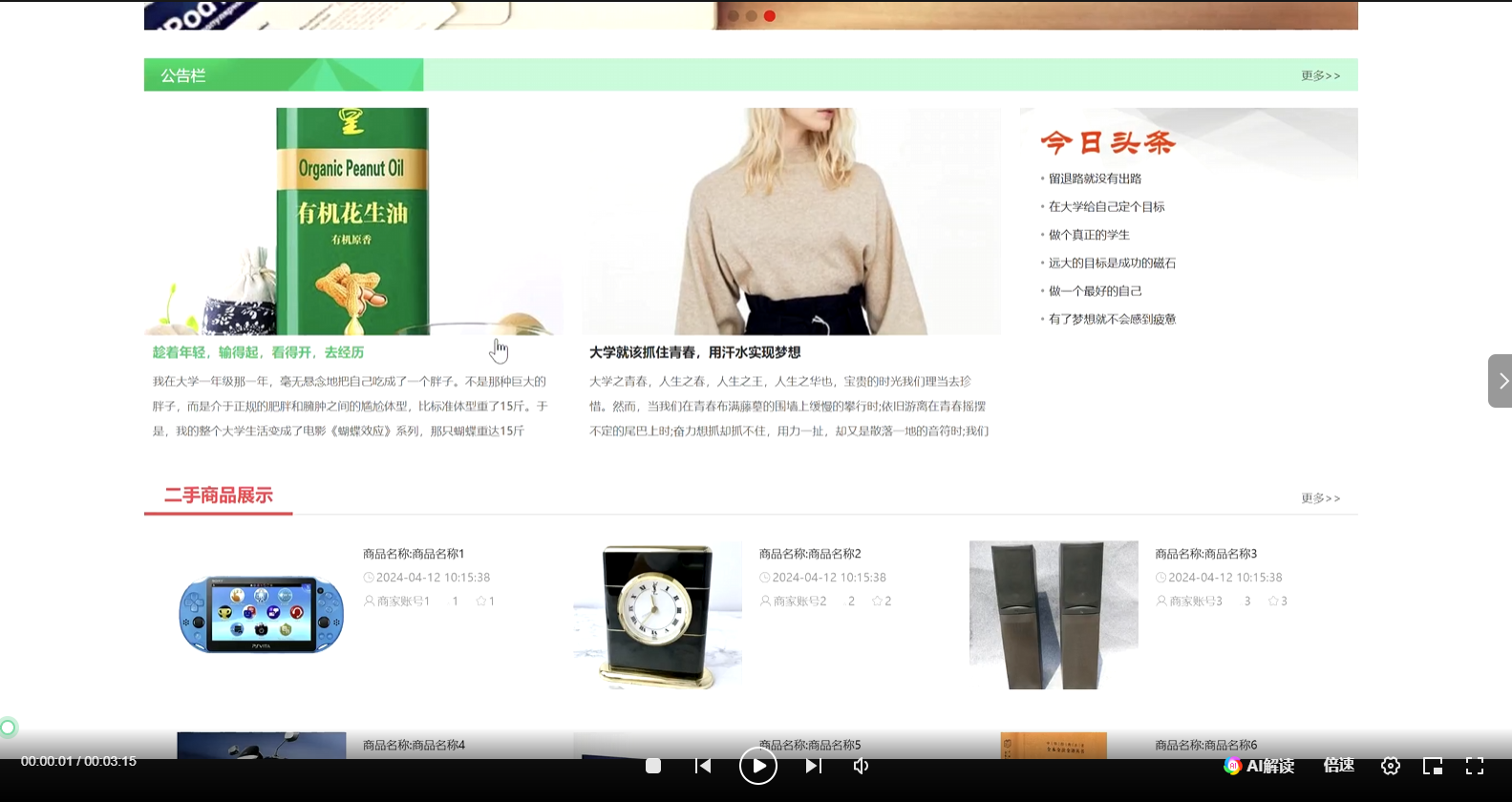Open headline 远大的目标是成功的磁石
The width and height of the screenshot is (1512, 802).
pos(1113,263)
